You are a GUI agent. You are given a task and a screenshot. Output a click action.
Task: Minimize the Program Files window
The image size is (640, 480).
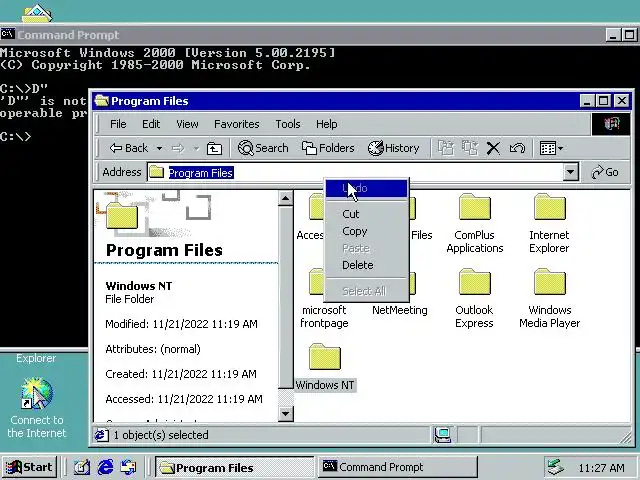pyautogui.click(x=587, y=100)
